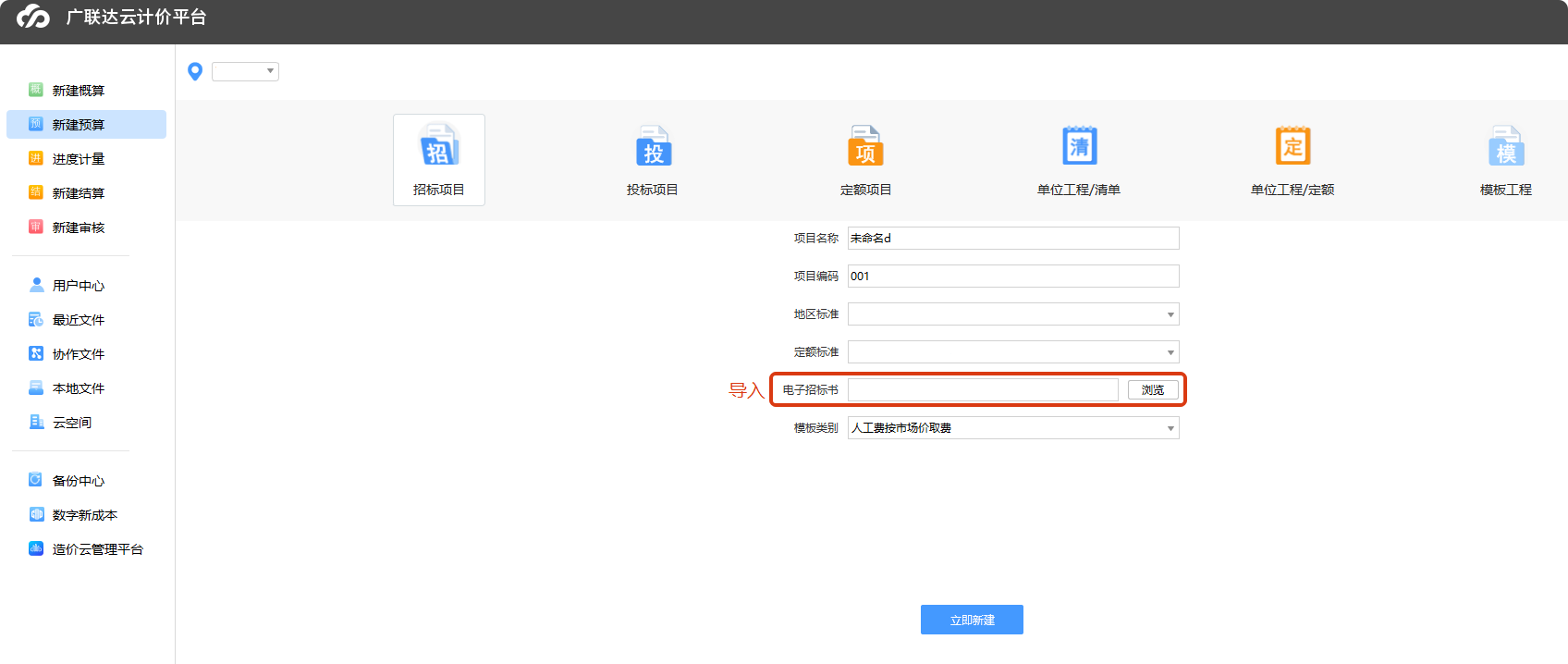Select the 单位工程/定额 icon
This screenshot has width=1568, height=664.
coord(1292,146)
